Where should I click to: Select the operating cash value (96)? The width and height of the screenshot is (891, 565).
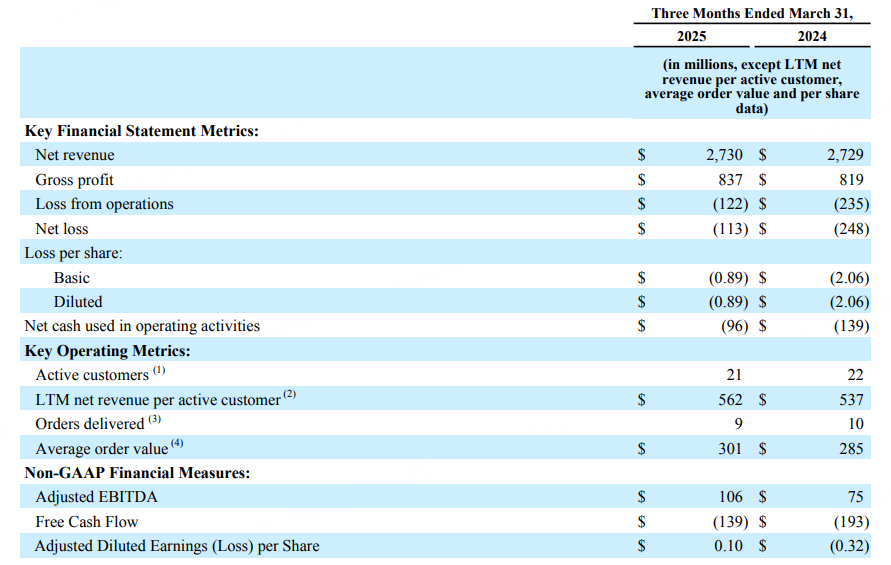click(x=734, y=326)
